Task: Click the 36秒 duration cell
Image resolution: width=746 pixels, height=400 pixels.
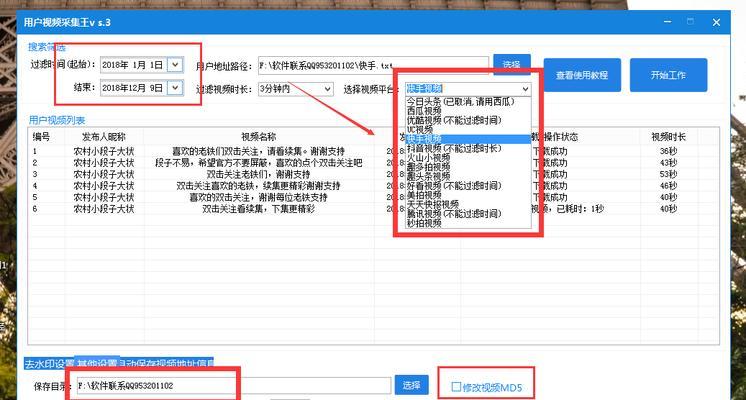Action: click(668, 151)
